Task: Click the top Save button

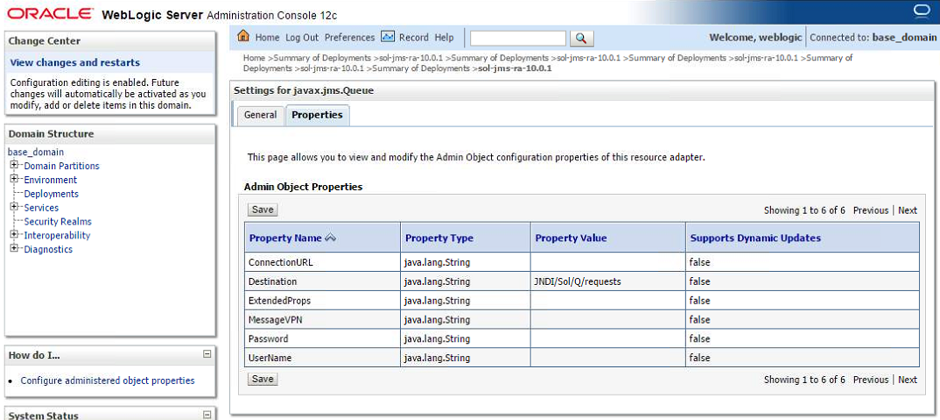Action: coord(262,210)
